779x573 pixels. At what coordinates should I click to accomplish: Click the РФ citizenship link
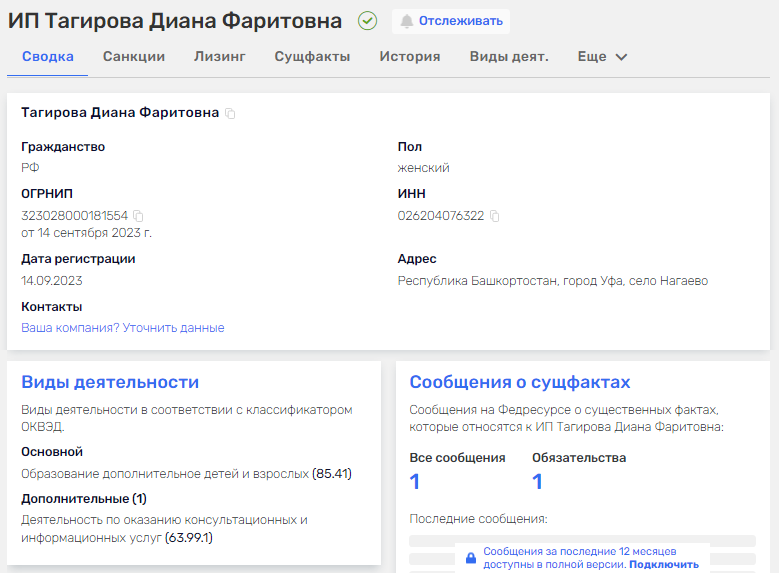30,168
